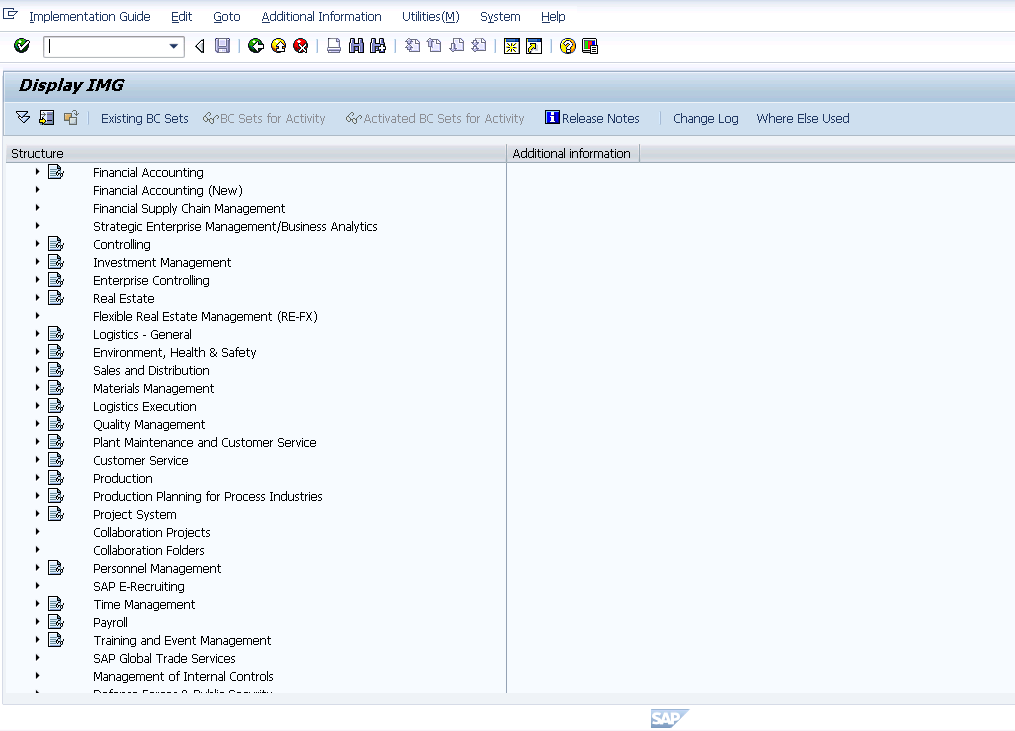
Task: Select SAP Global Trade Services row
Action: (x=164, y=658)
